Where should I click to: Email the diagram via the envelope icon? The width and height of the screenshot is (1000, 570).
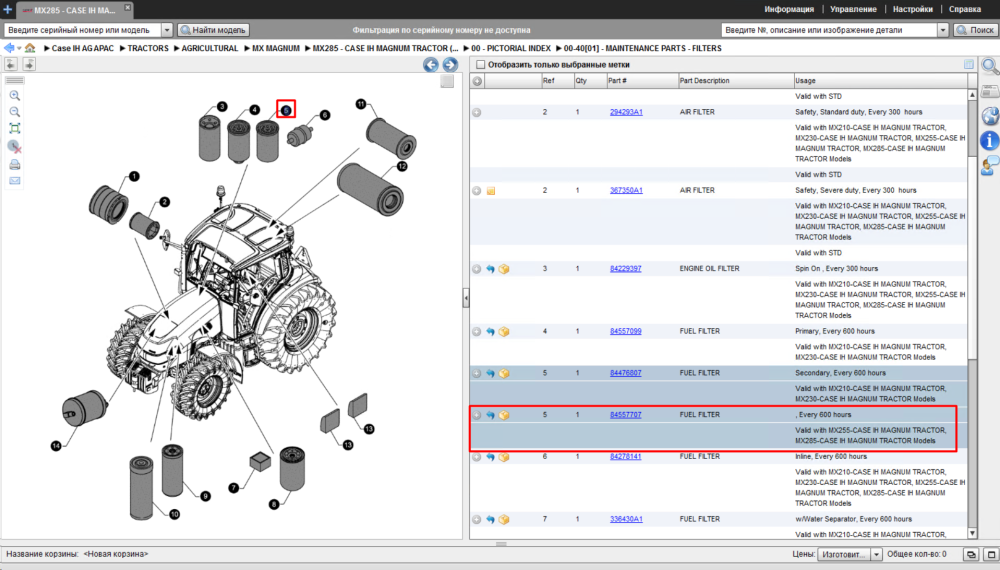pyautogui.click(x=14, y=181)
